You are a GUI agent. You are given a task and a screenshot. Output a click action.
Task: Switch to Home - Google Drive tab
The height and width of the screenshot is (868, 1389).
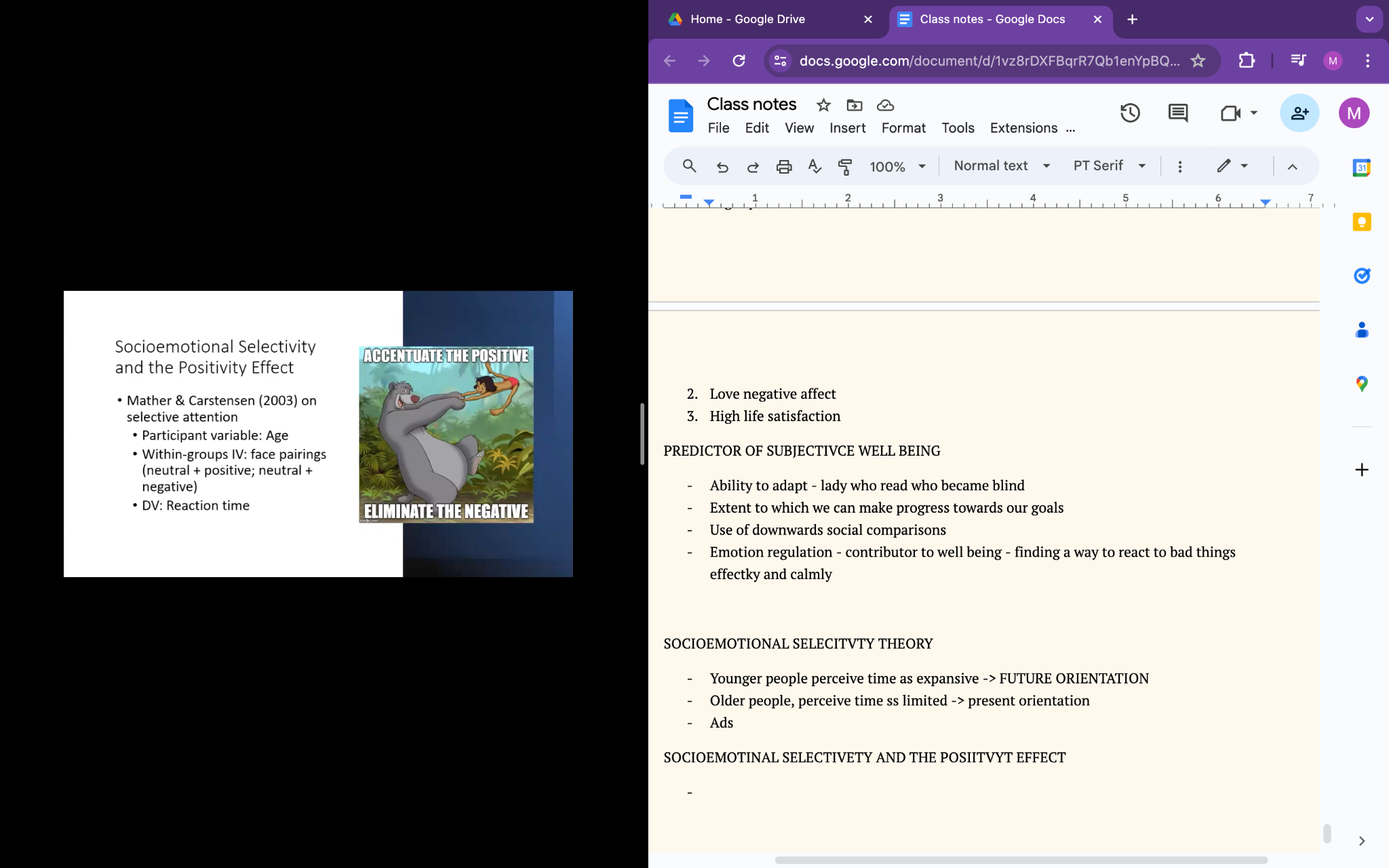747,19
